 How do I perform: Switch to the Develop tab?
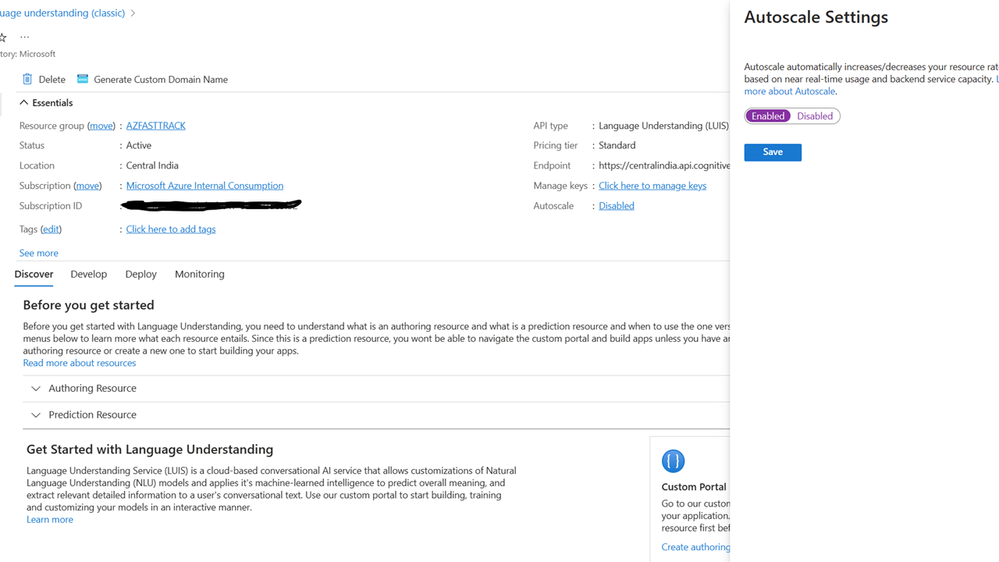(89, 274)
